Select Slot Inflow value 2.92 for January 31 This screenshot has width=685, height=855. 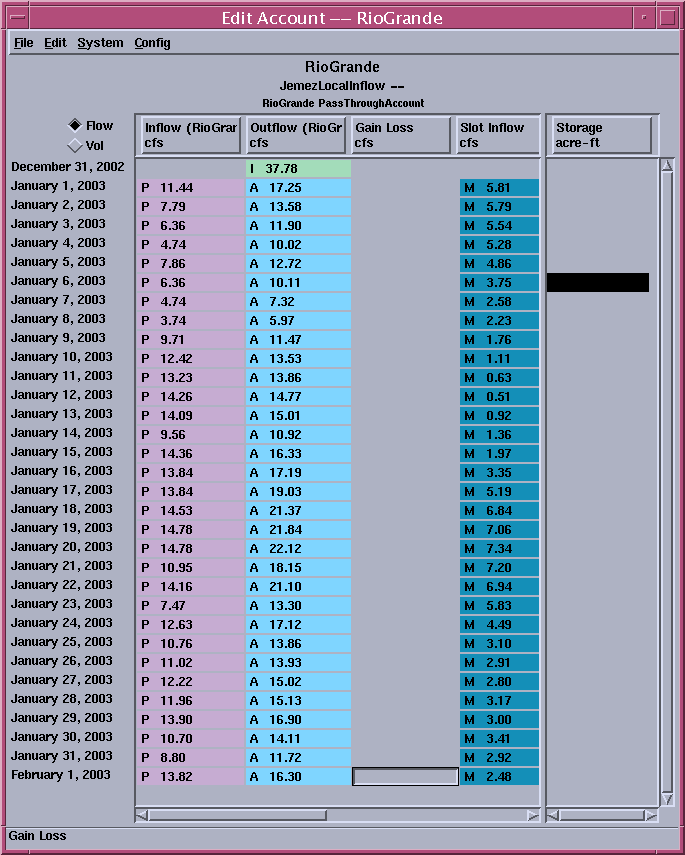[499, 757]
